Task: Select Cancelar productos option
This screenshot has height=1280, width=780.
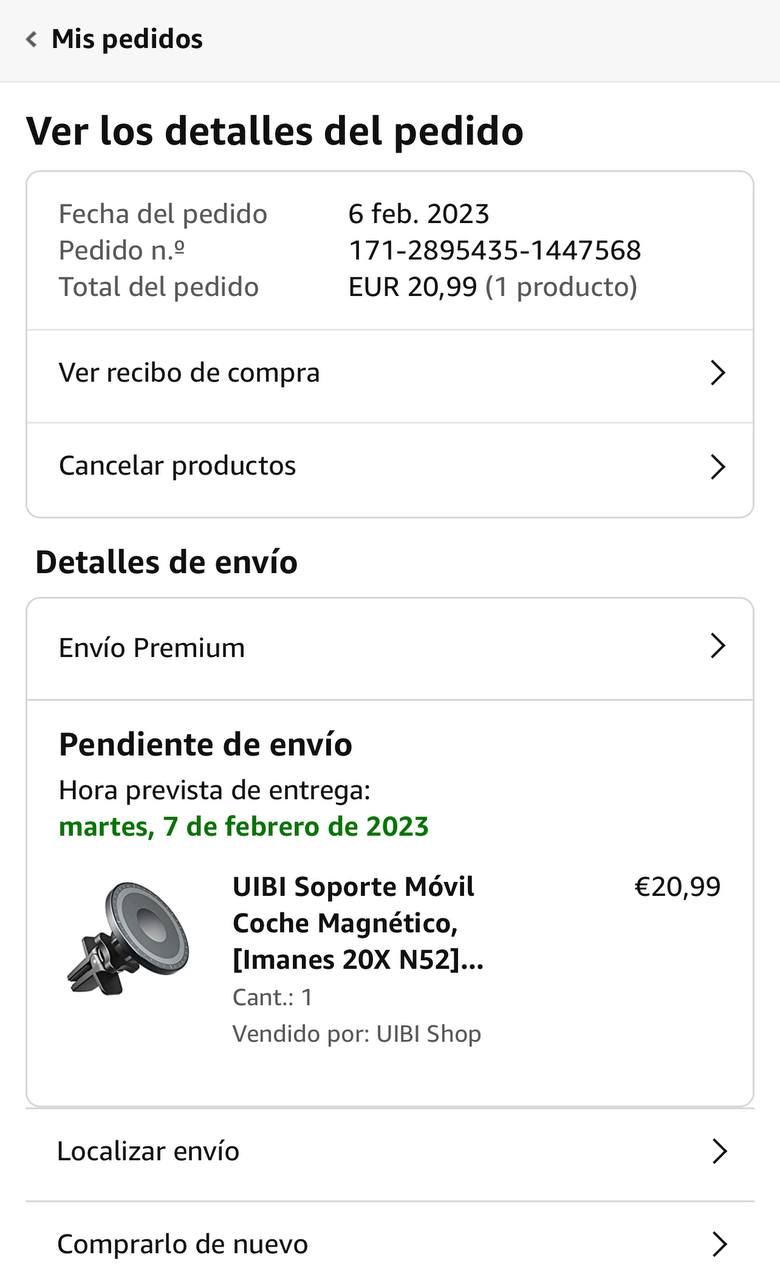Action: coord(178,466)
